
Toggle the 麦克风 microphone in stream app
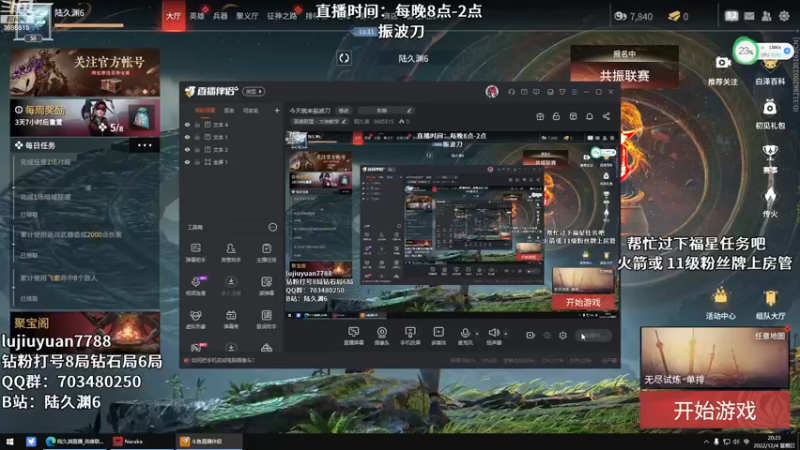click(465, 336)
